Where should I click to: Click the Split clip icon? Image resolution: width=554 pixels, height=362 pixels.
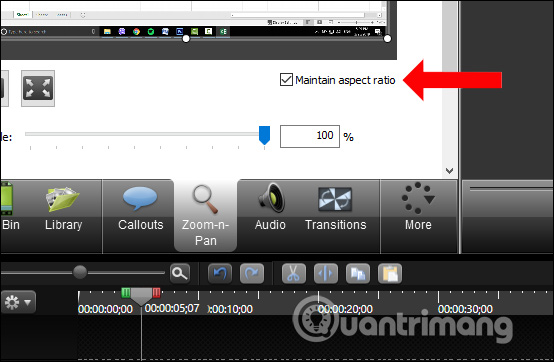(326, 273)
